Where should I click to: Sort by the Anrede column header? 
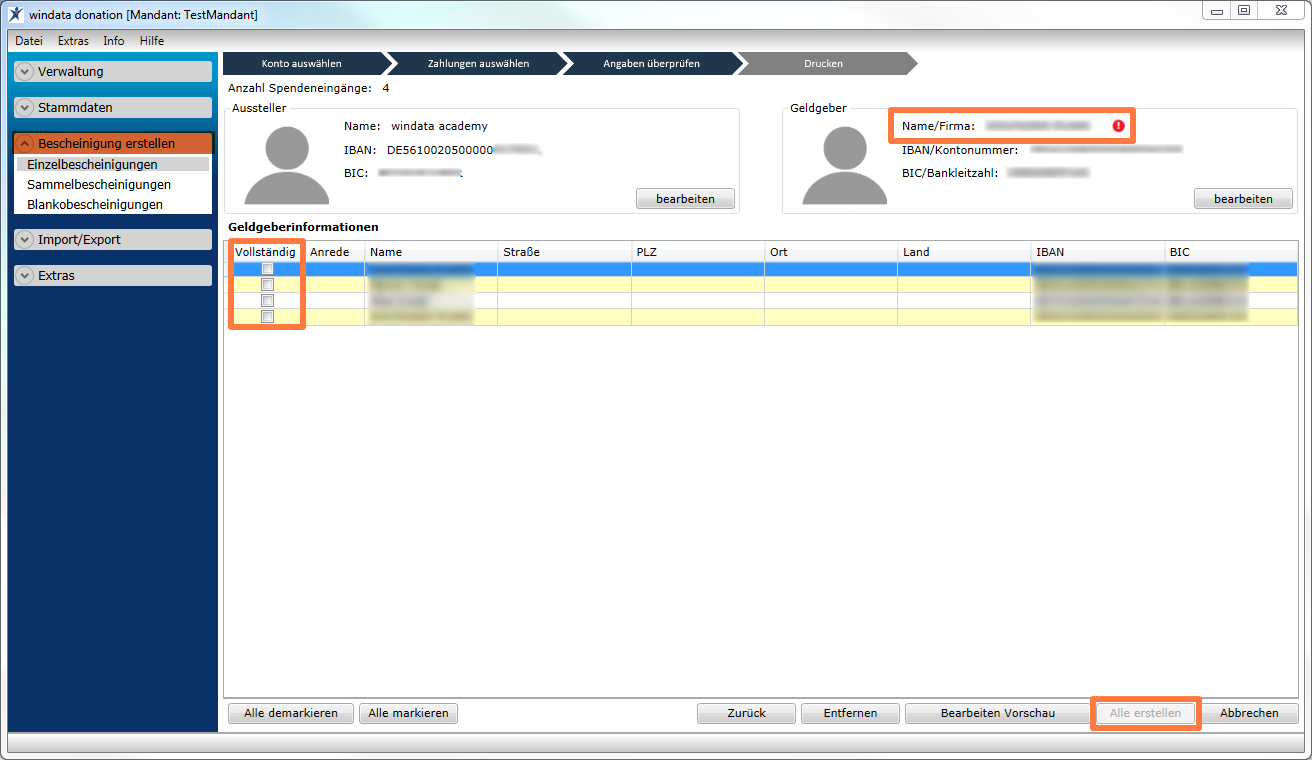[334, 252]
